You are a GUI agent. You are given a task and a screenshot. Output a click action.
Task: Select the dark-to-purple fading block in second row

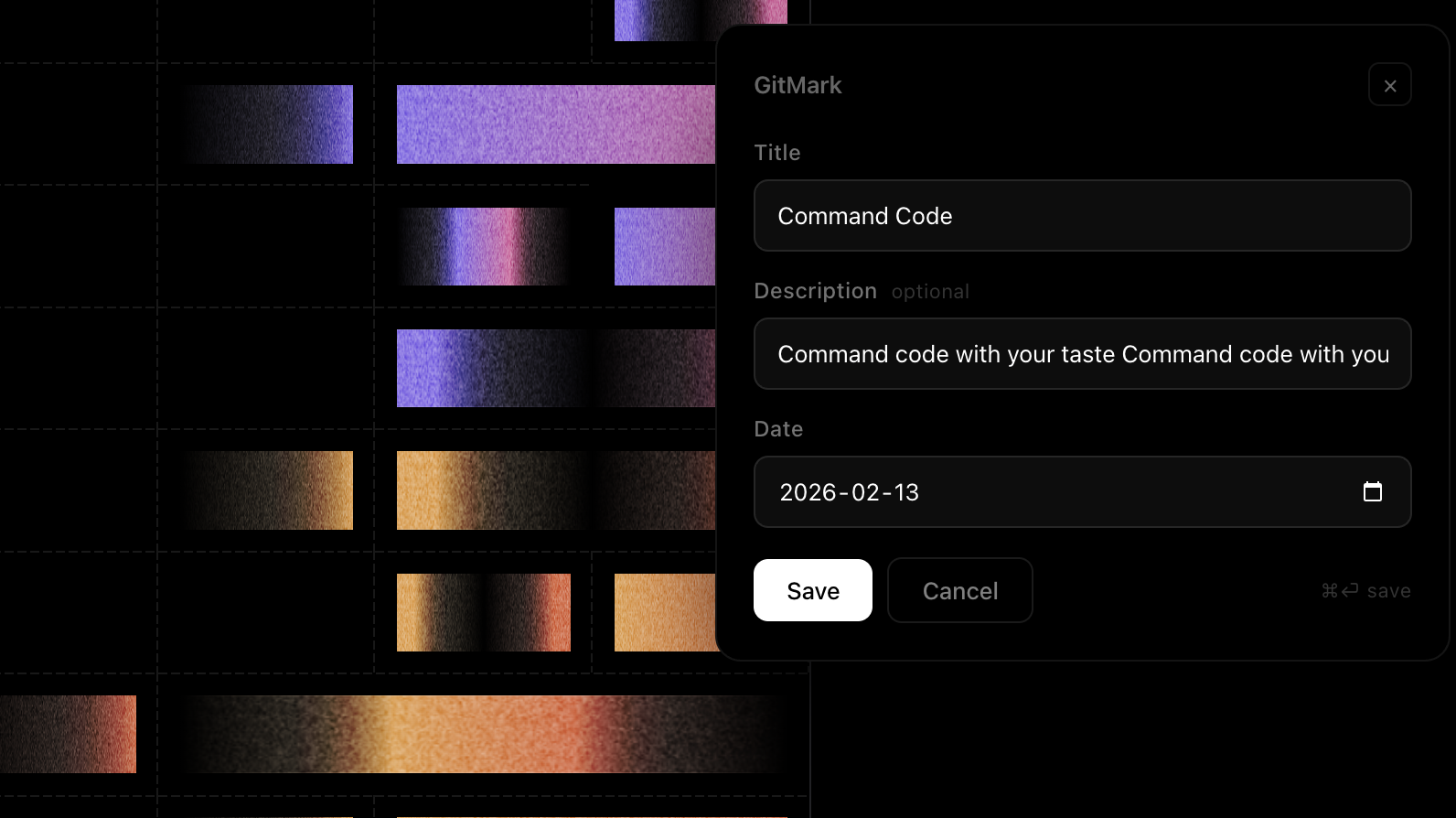click(266, 124)
